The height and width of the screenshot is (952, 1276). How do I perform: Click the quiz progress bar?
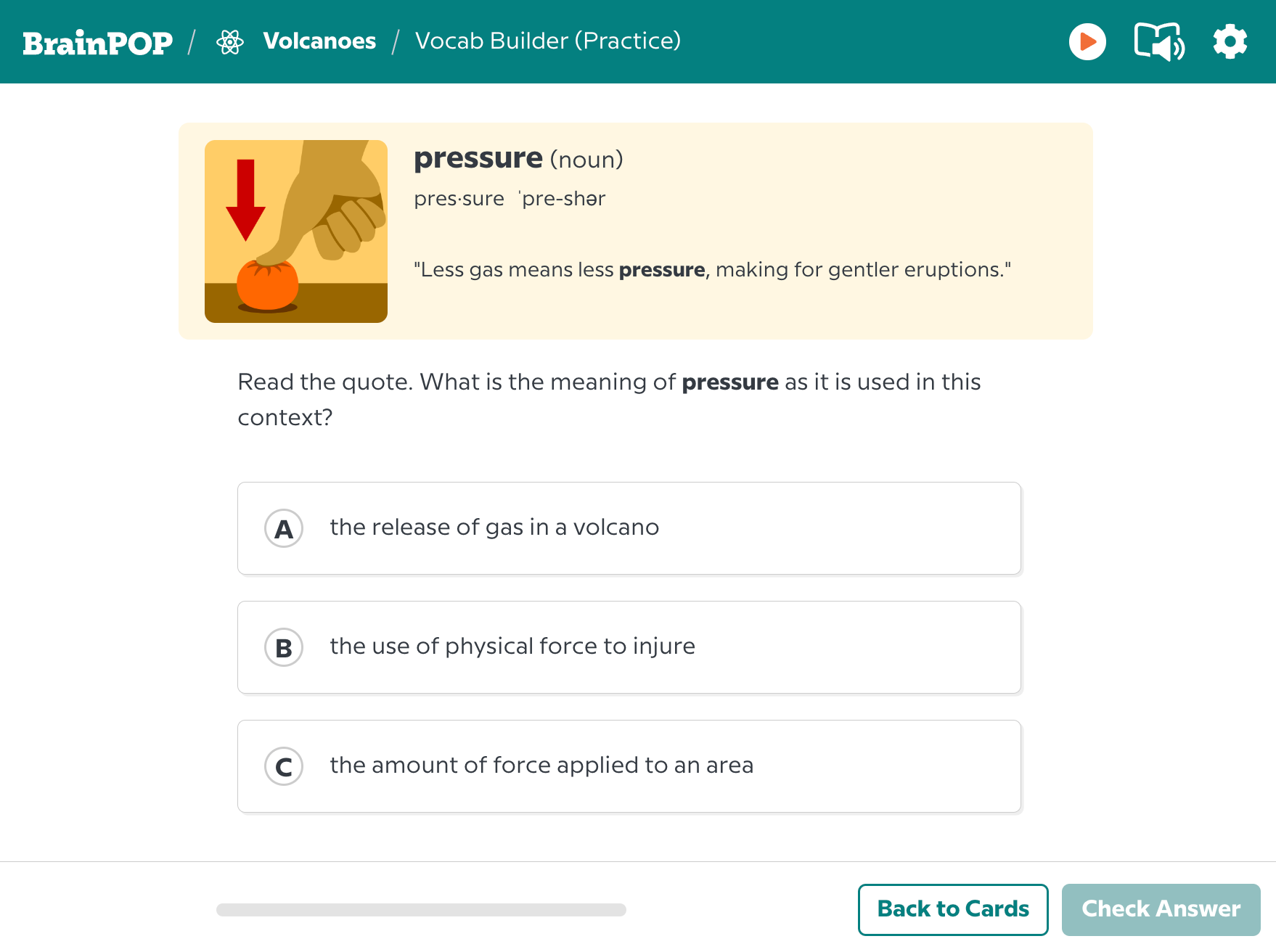[421, 910]
